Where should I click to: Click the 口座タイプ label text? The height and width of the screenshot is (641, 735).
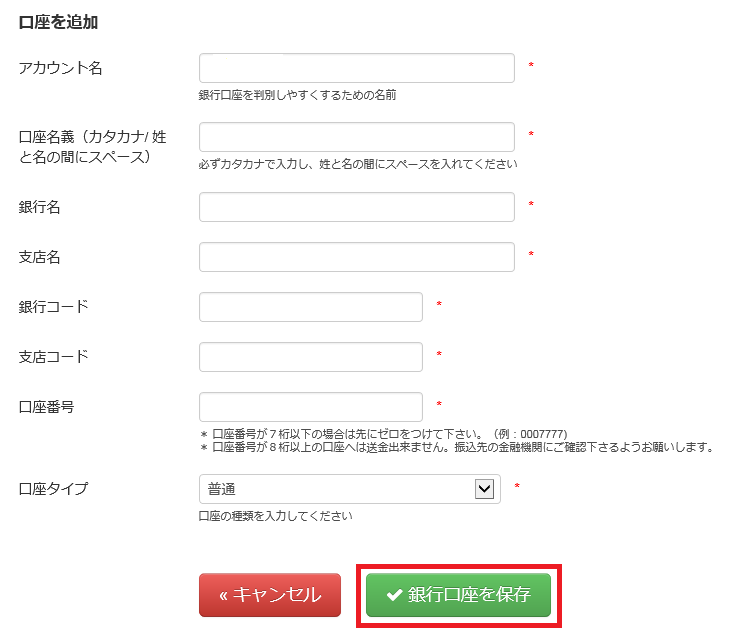(x=54, y=489)
